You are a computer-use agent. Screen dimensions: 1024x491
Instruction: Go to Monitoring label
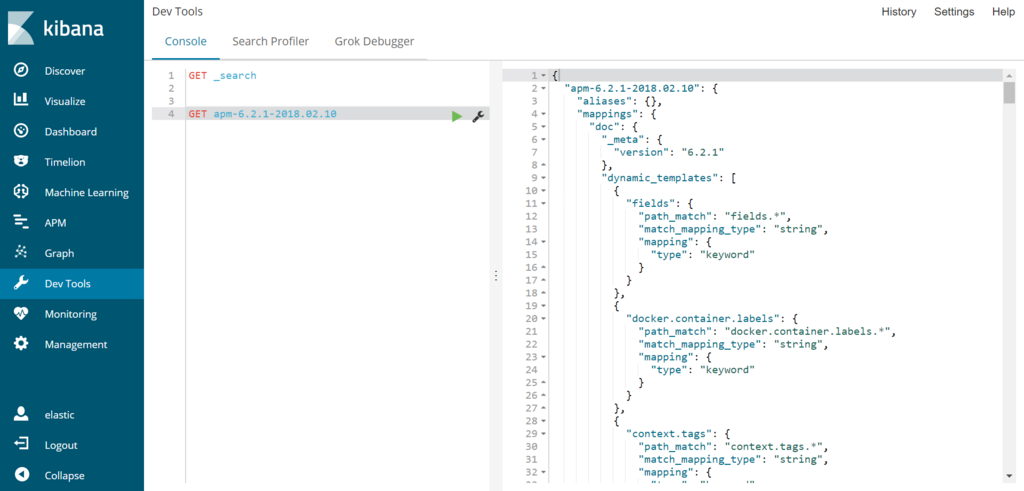click(x=71, y=314)
